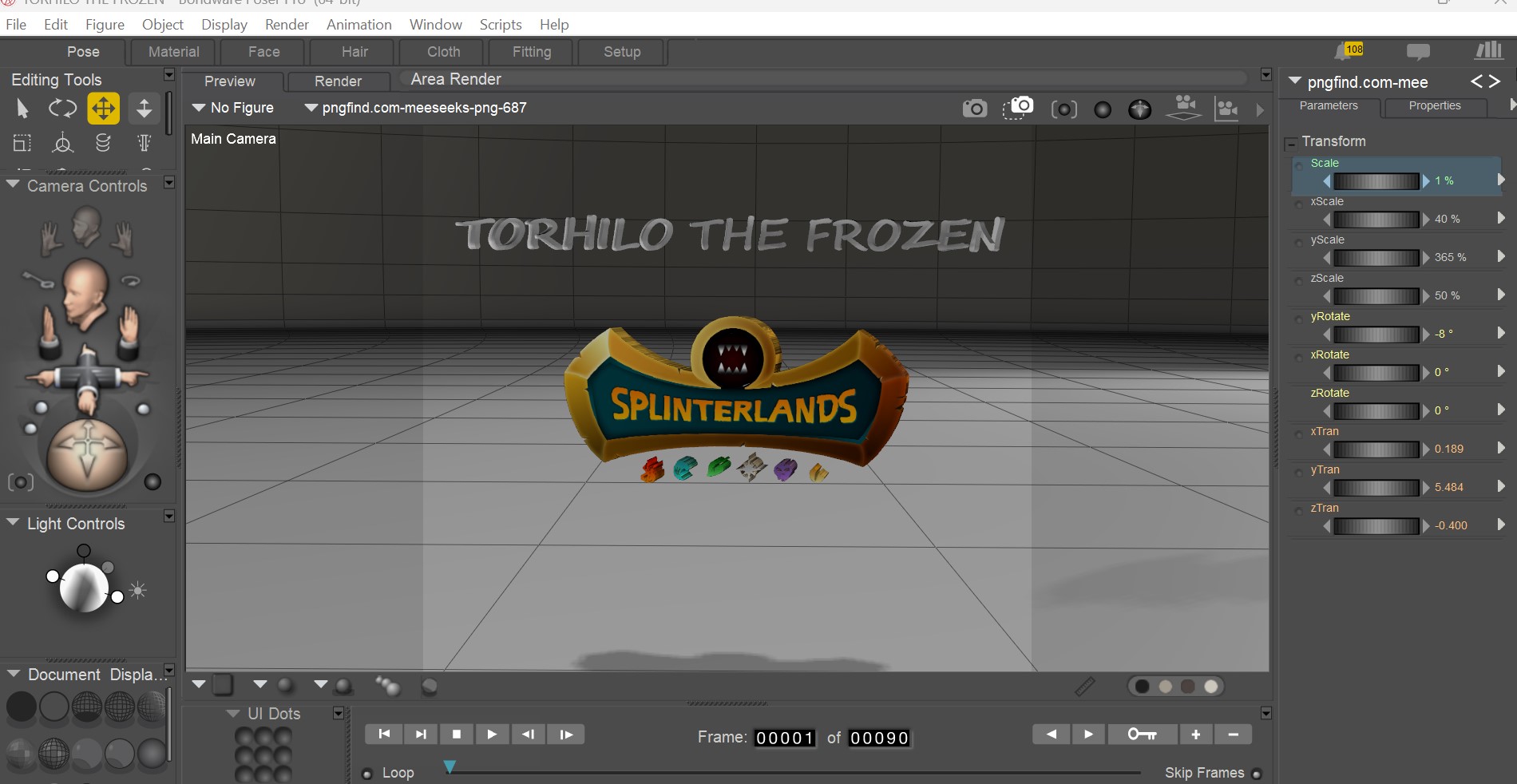Open the No Figure dropdown
The height and width of the screenshot is (784, 1517).
click(x=232, y=108)
